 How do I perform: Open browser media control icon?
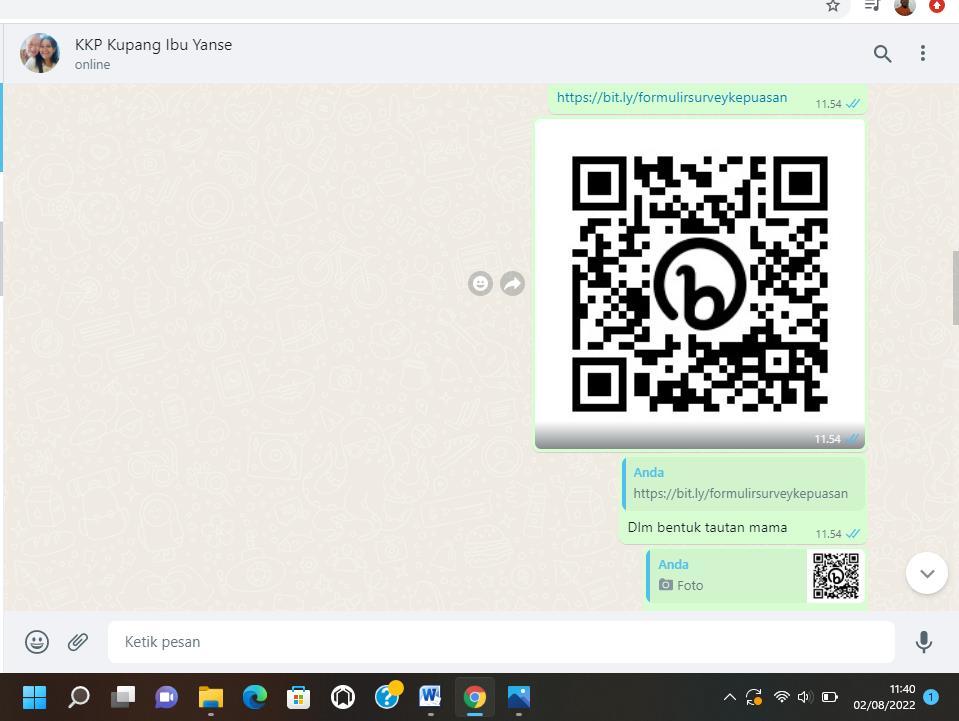click(872, 6)
